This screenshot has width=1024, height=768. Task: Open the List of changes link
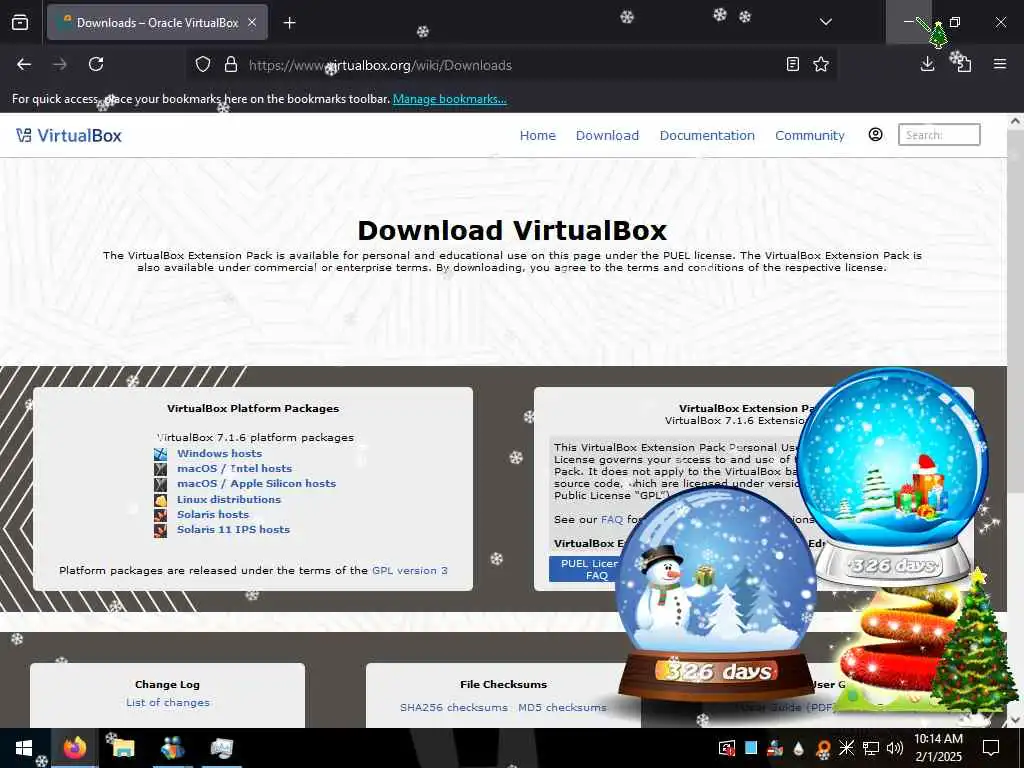coord(168,703)
